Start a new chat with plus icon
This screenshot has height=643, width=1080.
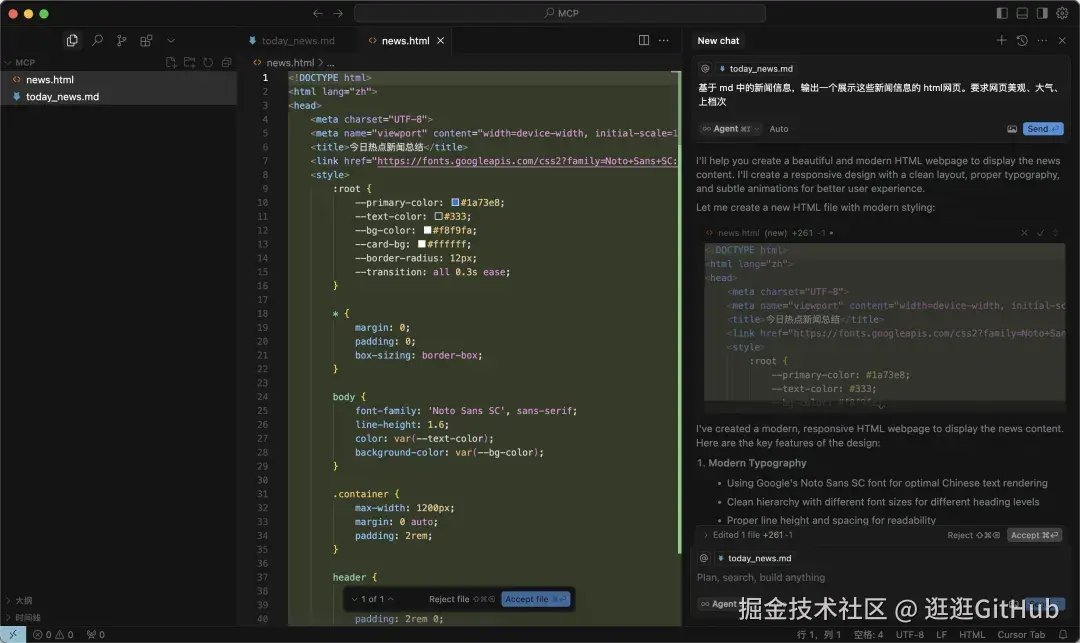click(1001, 41)
